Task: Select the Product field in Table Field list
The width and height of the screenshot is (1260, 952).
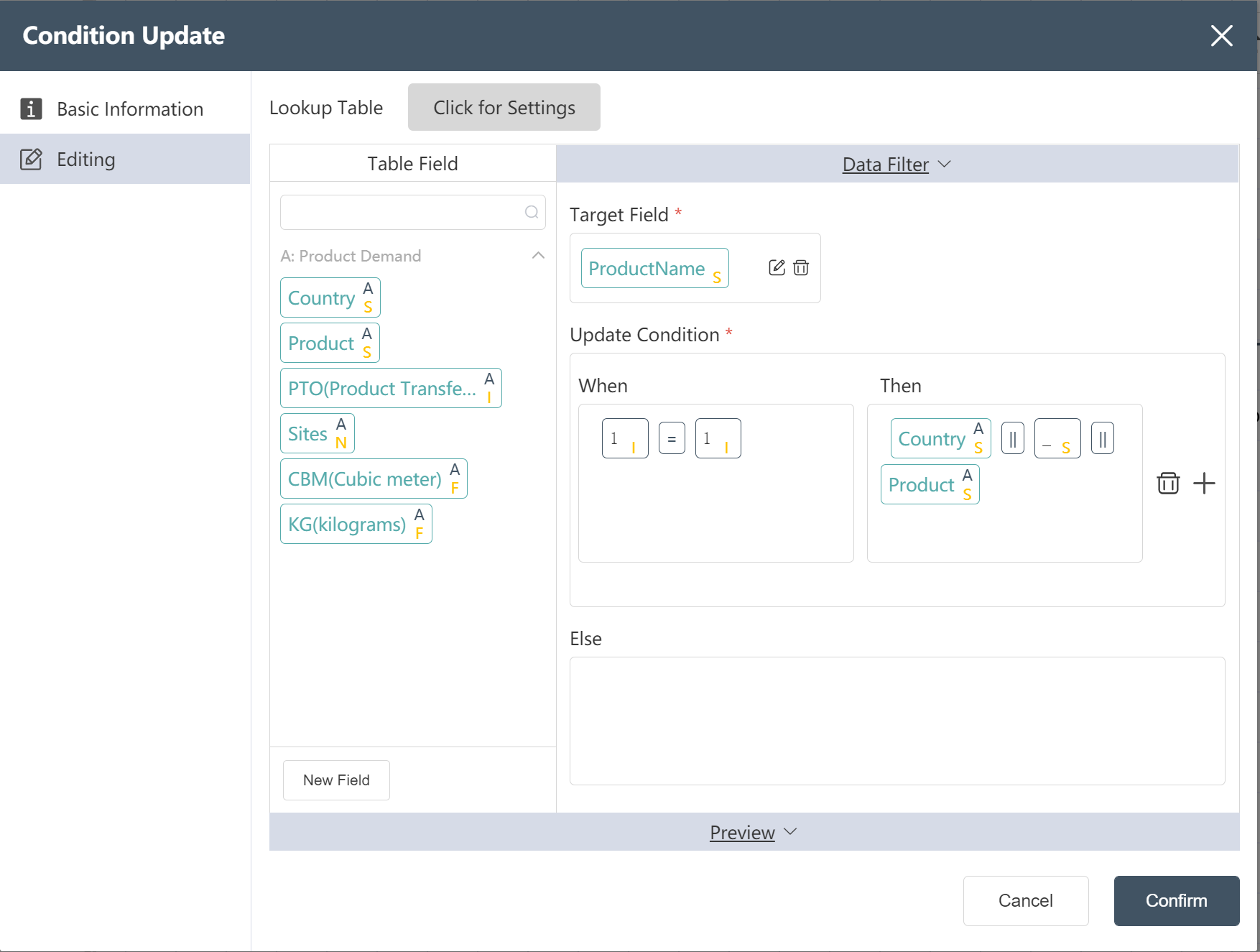Action: (x=330, y=343)
